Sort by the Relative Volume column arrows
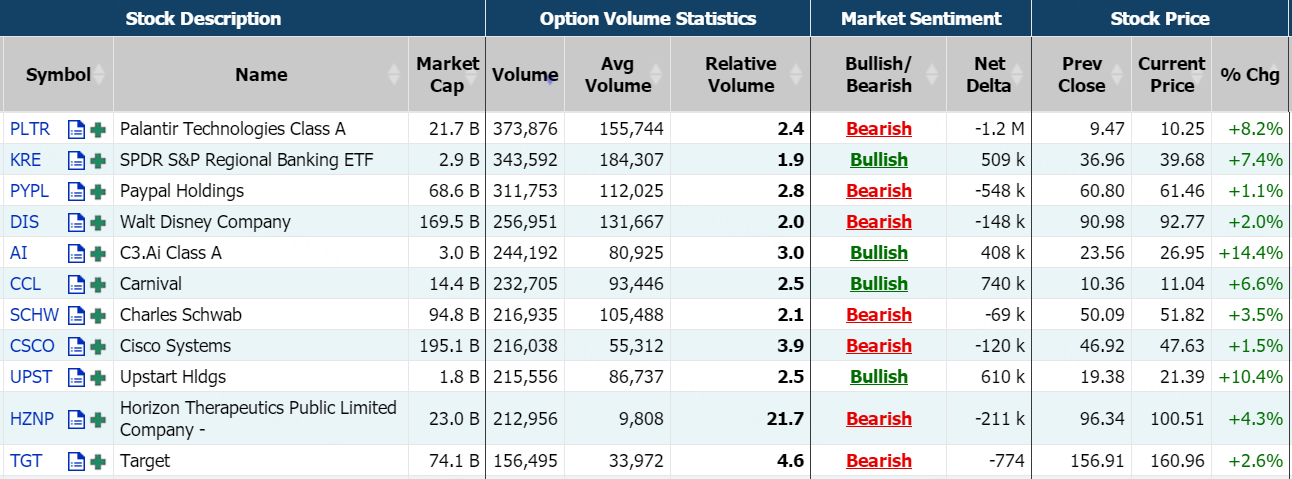1292x479 pixels. tap(797, 75)
